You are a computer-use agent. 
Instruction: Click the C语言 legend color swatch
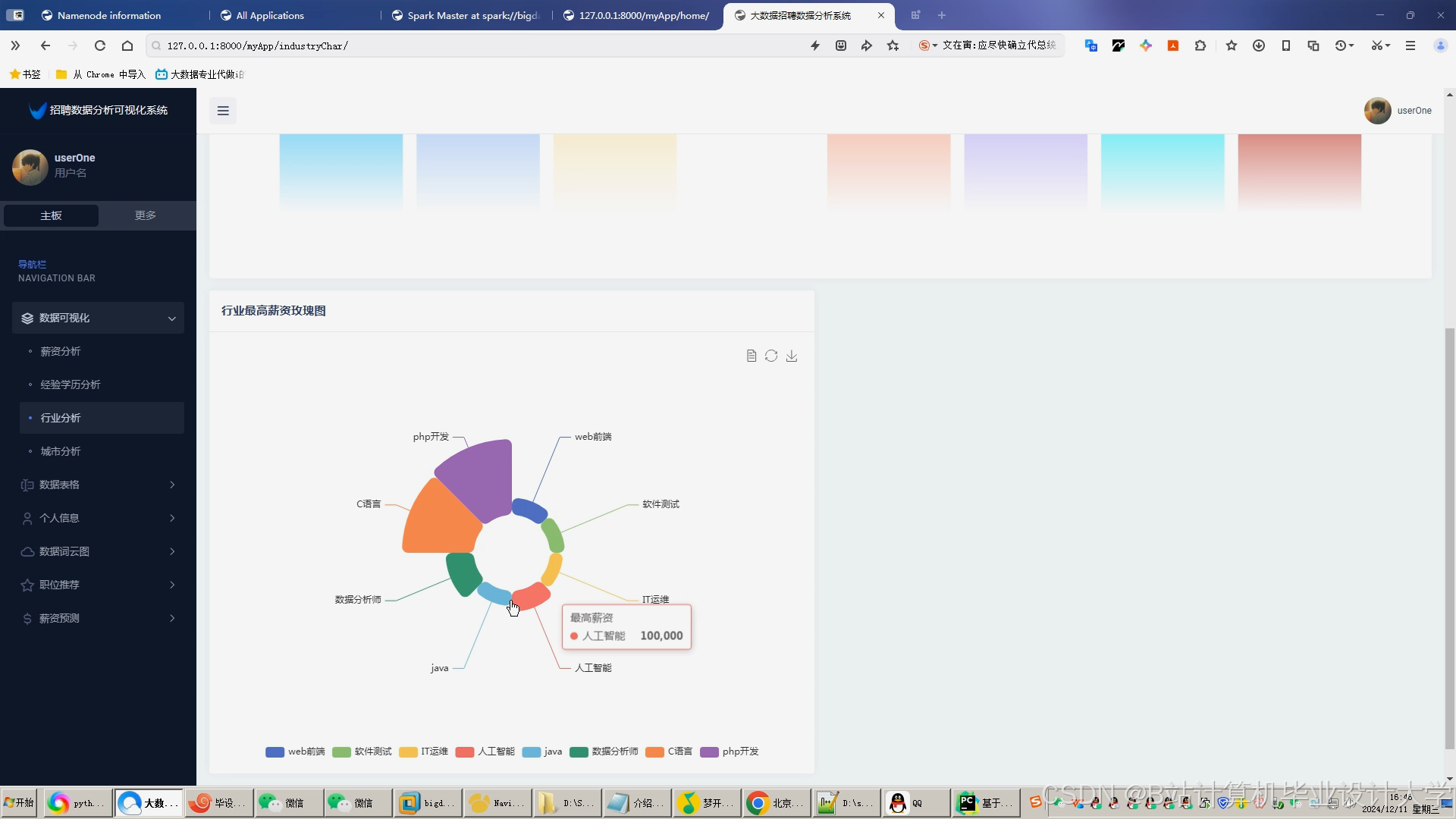pos(656,752)
